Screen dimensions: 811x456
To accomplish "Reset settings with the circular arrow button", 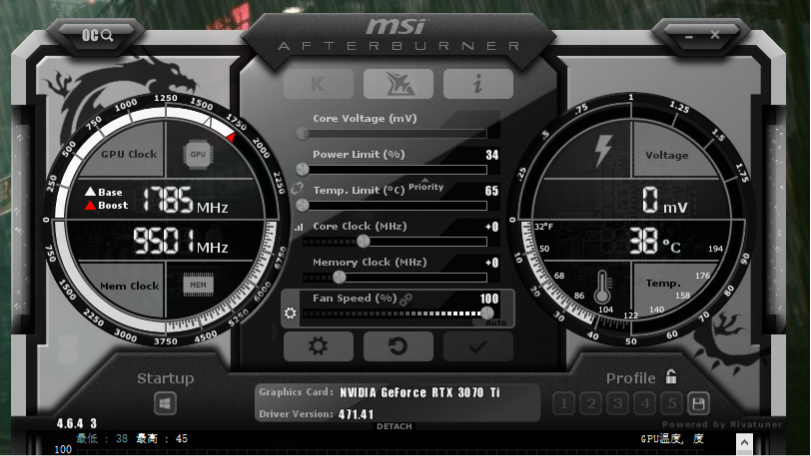I will [x=398, y=346].
